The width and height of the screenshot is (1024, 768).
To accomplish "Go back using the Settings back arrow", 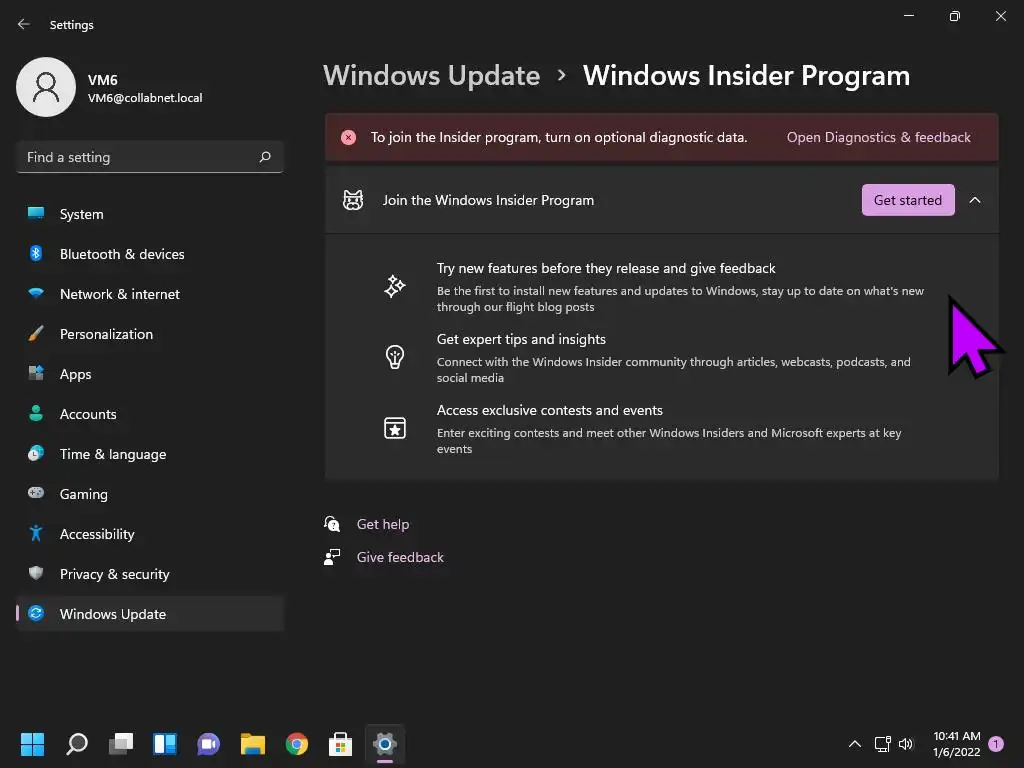I will 24,24.
